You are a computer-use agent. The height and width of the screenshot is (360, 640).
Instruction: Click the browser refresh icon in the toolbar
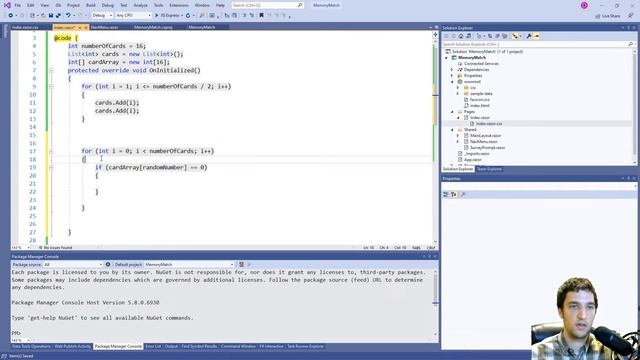point(188,16)
